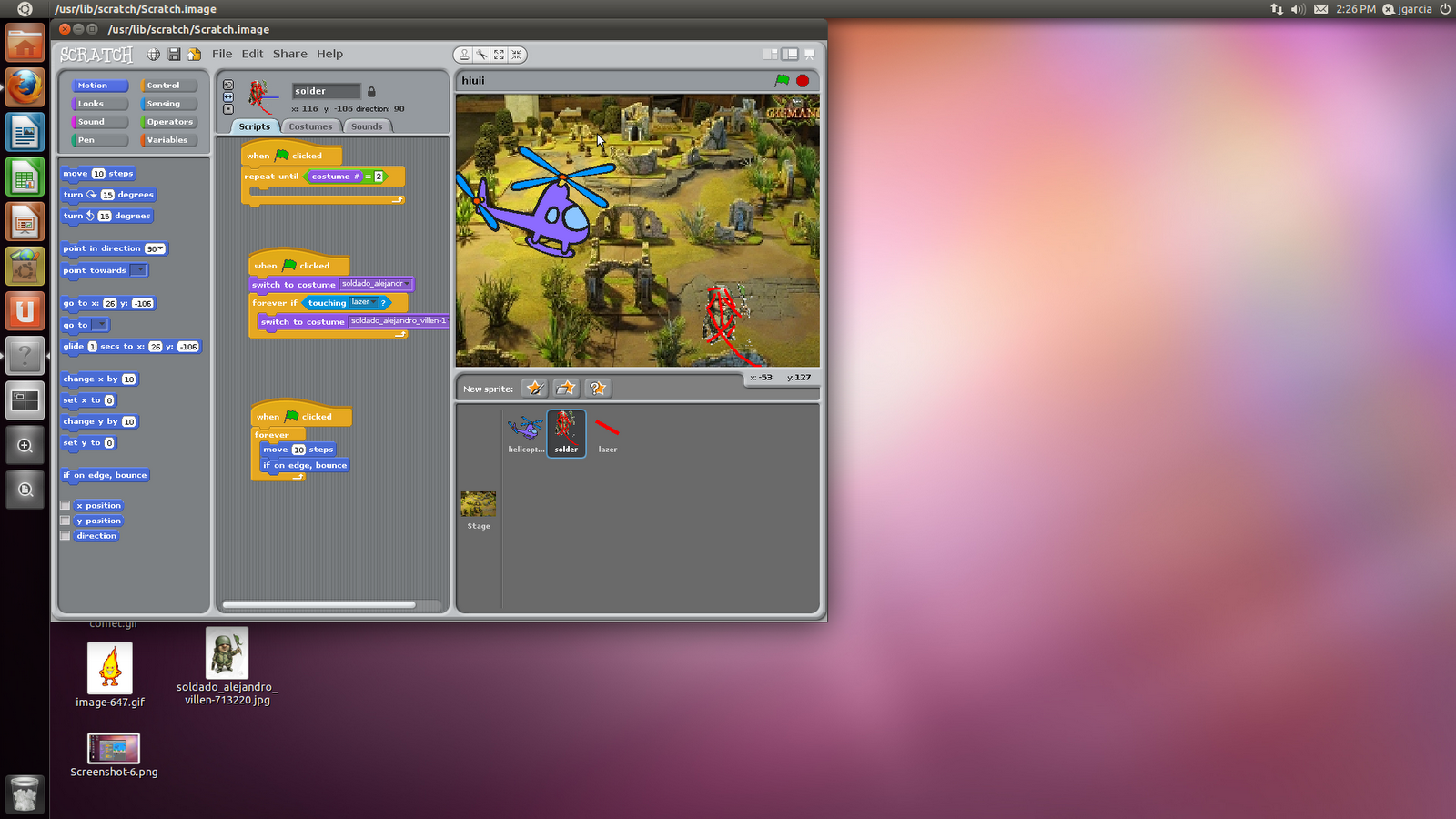Enable y position stage monitor

pos(66,521)
